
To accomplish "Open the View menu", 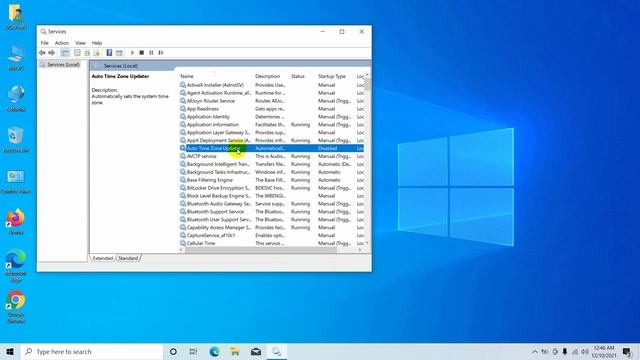I will coord(80,43).
